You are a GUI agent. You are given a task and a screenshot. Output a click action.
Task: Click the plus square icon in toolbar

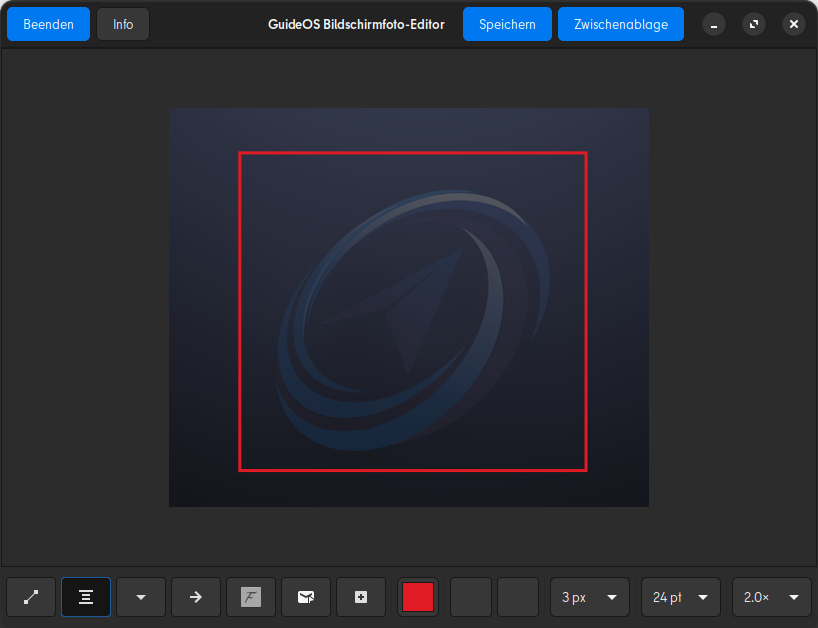click(x=361, y=597)
